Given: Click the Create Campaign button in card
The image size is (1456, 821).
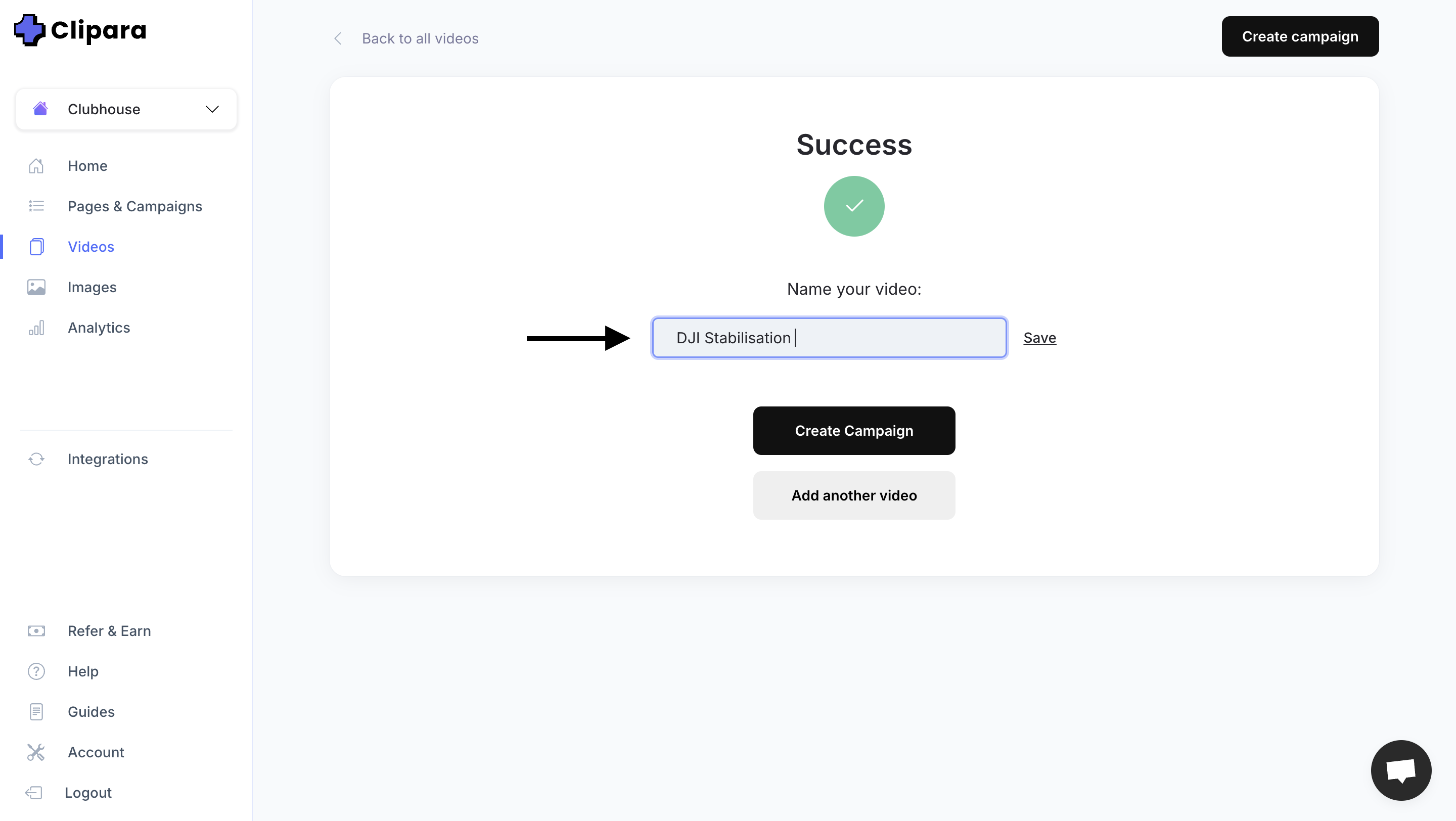Looking at the screenshot, I should pyautogui.click(x=854, y=431).
